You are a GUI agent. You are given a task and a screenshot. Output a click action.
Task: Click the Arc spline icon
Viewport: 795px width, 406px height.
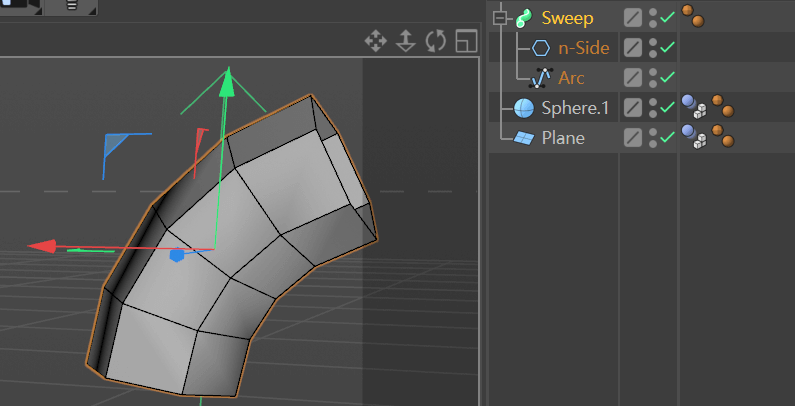(540, 78)
